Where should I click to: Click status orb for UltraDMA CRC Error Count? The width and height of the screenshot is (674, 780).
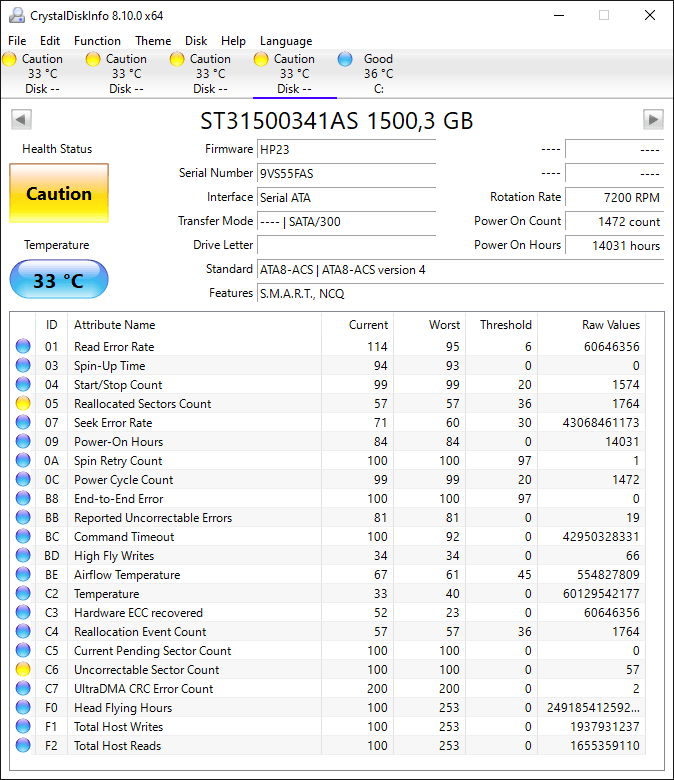[x=23, y=688]
